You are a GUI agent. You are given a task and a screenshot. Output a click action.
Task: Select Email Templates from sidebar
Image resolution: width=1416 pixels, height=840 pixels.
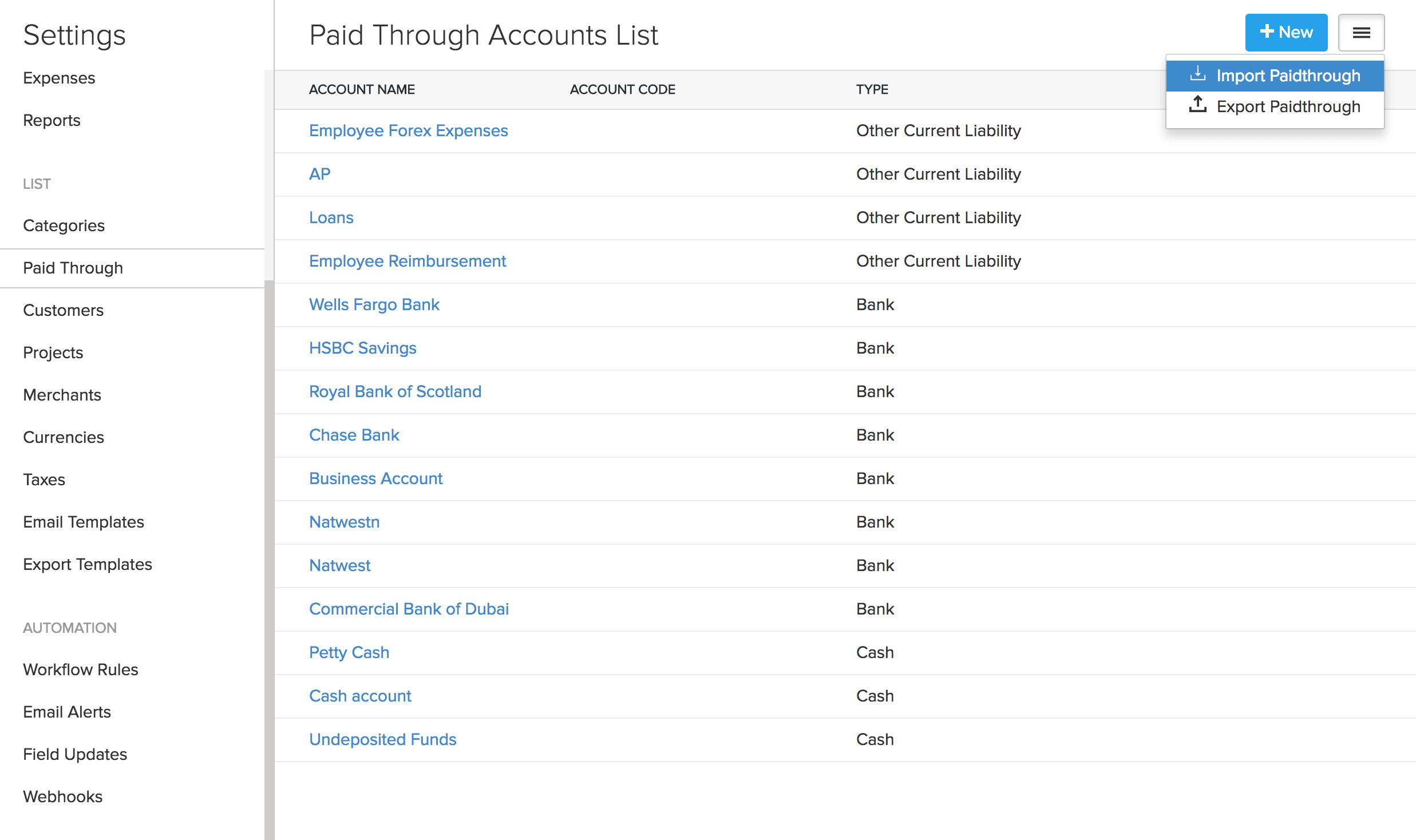pyautogui.click(x=84, y=522)
